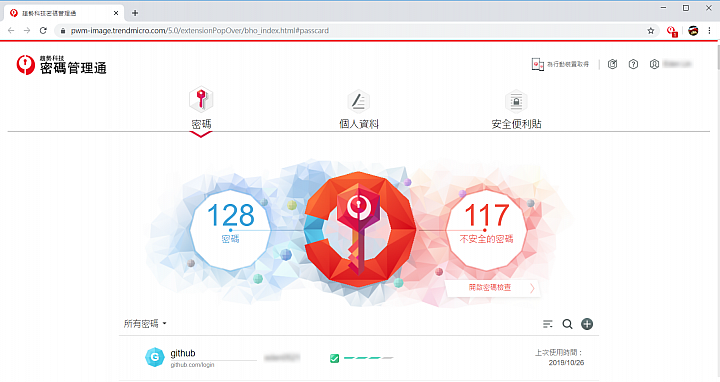This screenshot has height=382, width=720.
Task: Click the pencil note icon above 個人資料
Action: (359, 101)
